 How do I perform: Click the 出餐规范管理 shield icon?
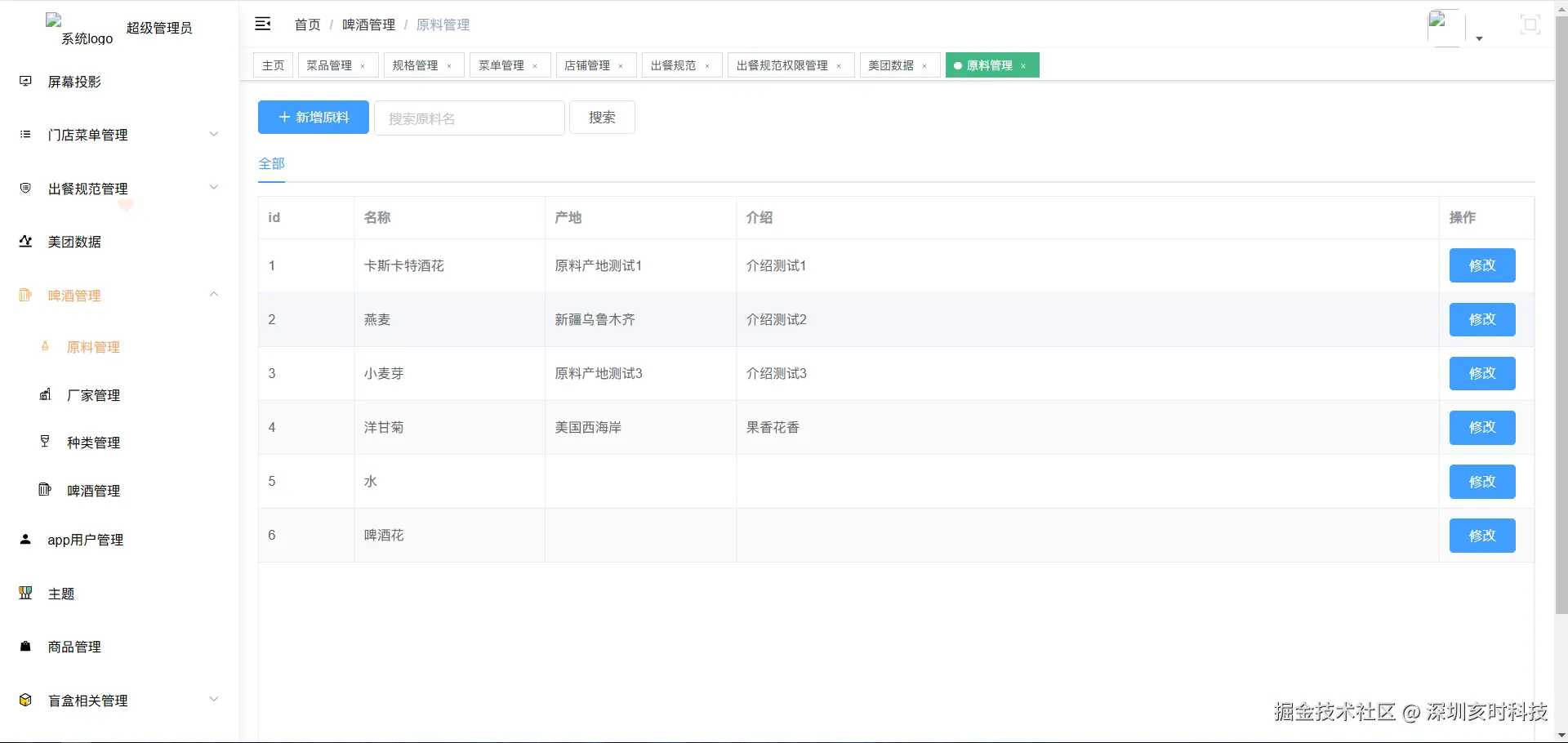coord(25,188)
